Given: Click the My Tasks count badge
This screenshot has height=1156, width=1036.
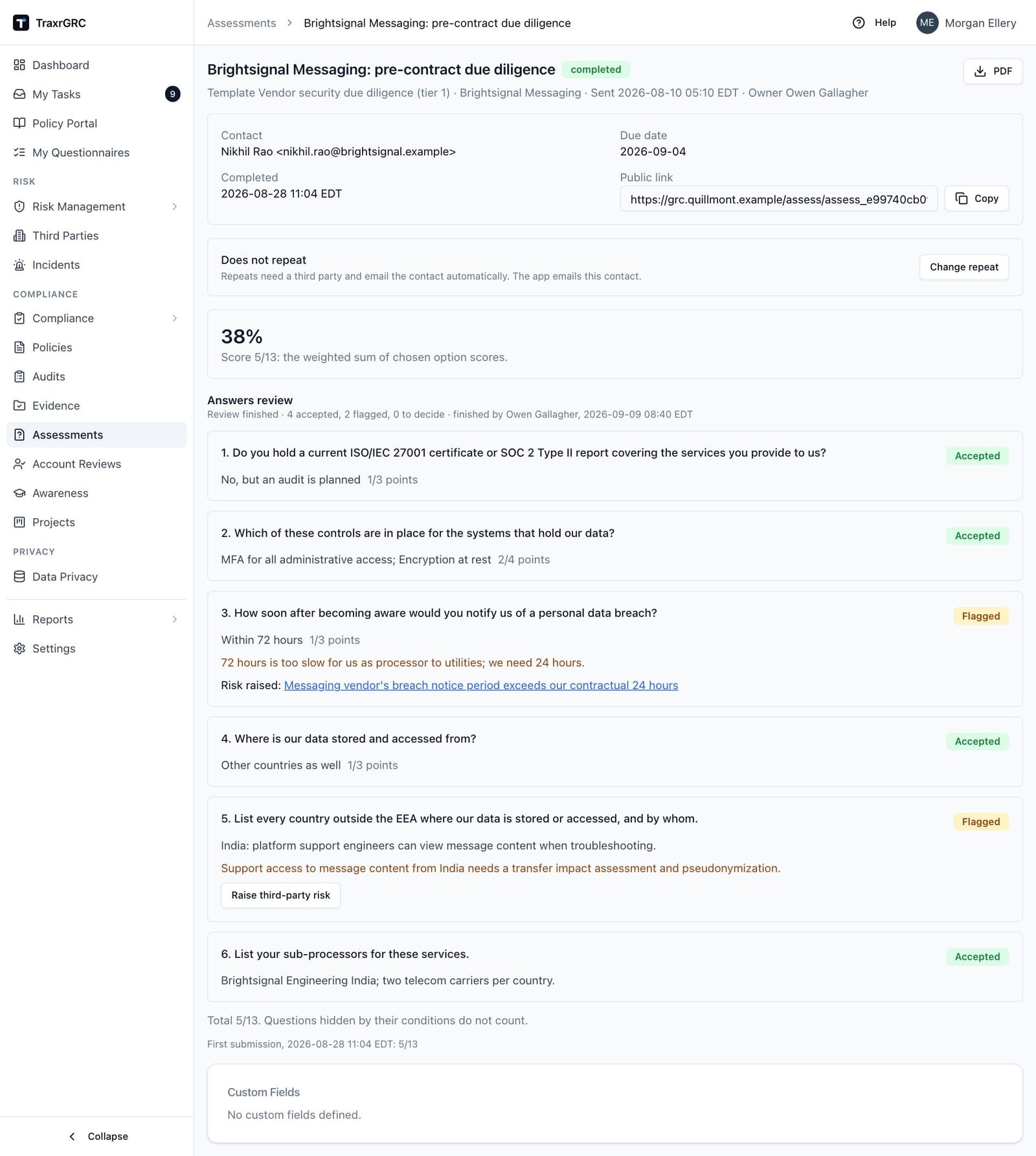Looking at the screenshot, I should [x=172, y=94].
